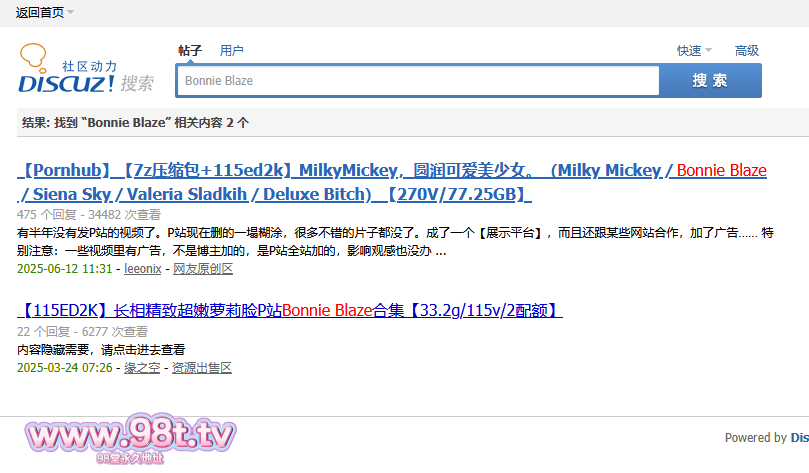Select the '475 个回复 - 34482 次查看' stats text
This screenshot has height=473, width=809.
click(89, 215)
